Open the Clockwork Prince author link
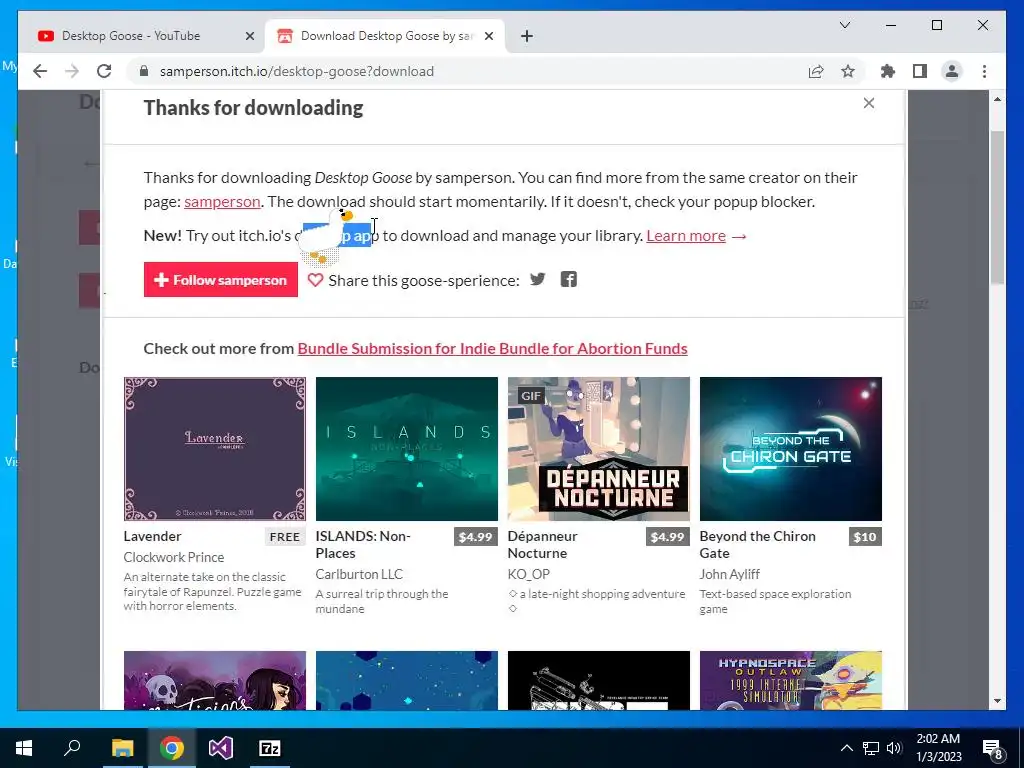Screen dimensions: 1024x768 pos(174,557)
